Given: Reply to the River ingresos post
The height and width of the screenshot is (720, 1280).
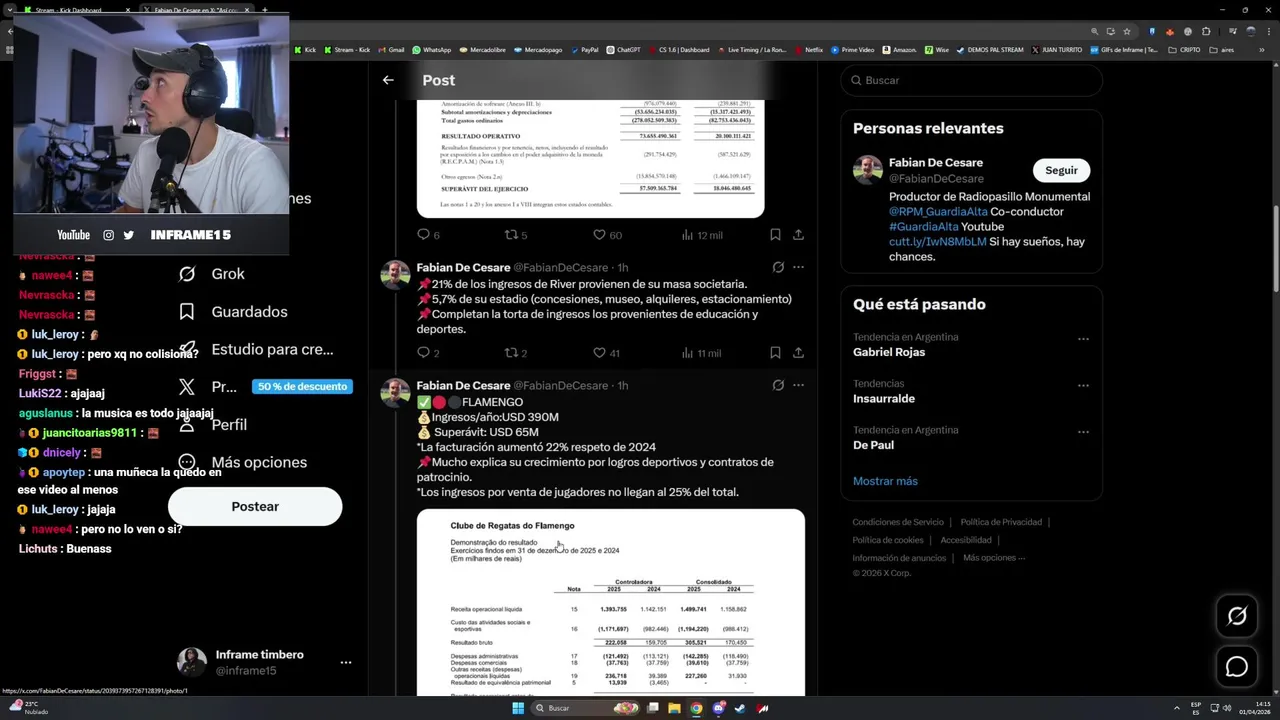Looking at the screenshot, I should pyautogui.click(x=428, y=353).
